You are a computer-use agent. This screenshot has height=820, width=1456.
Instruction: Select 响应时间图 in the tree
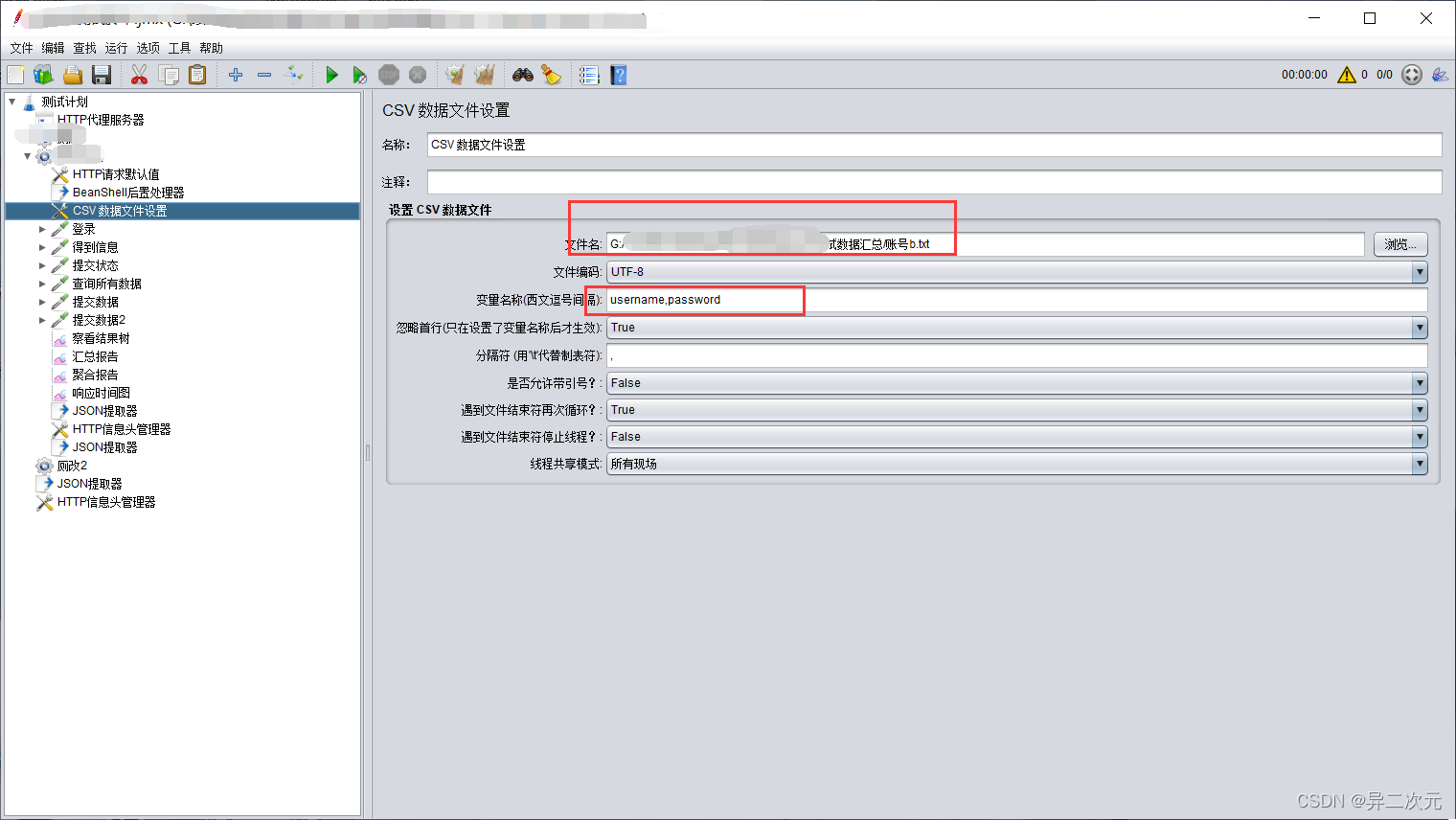[101, 393]
